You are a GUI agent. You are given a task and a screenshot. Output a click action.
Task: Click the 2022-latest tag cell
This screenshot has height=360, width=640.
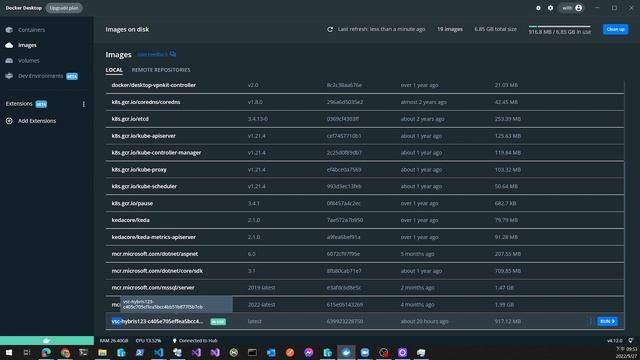coord(261,304)
